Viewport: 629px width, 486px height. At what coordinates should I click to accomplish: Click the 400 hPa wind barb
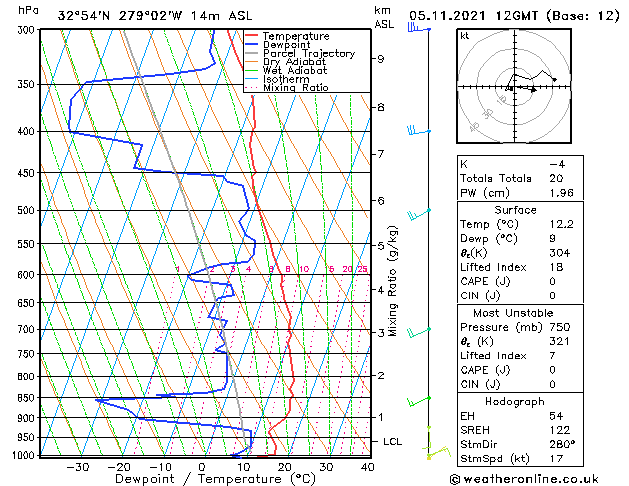click(418, 130)
